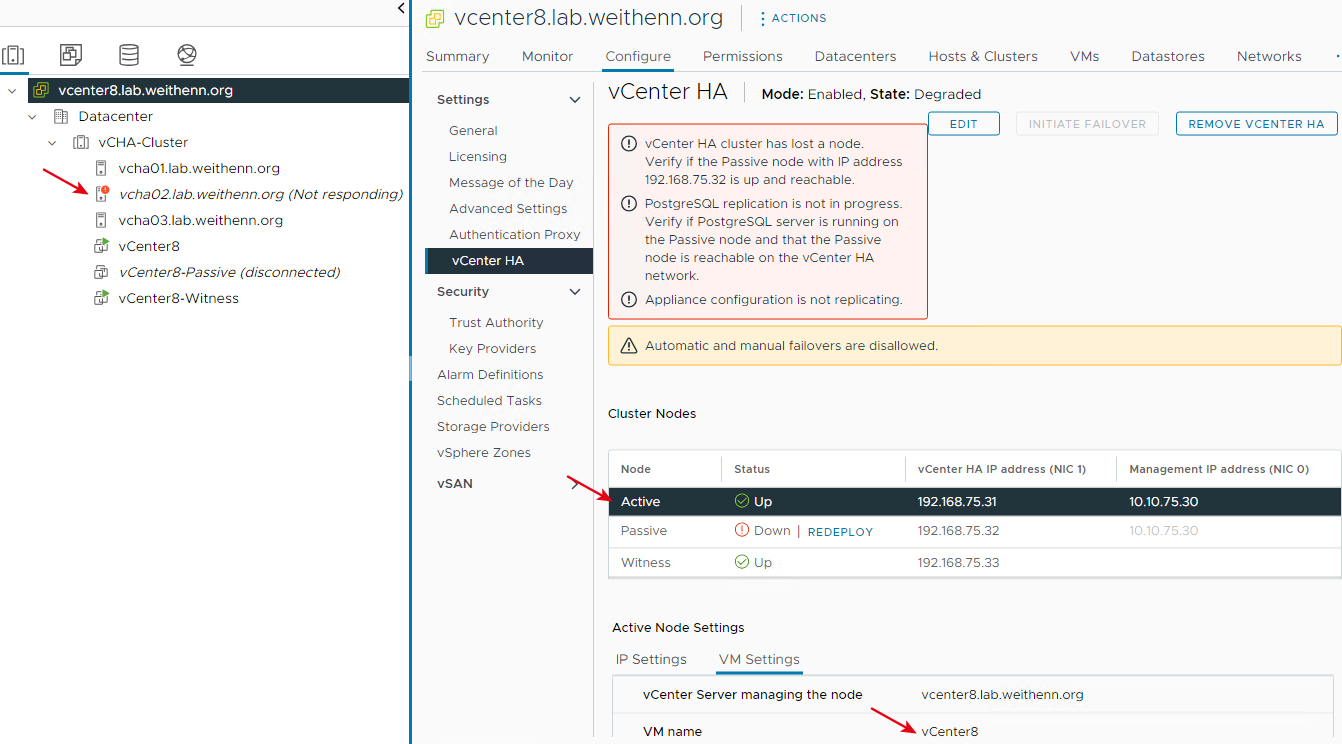Open the ACTIONS dropdown menu
Screen dimensions: 1342x744
pos(793,18)
